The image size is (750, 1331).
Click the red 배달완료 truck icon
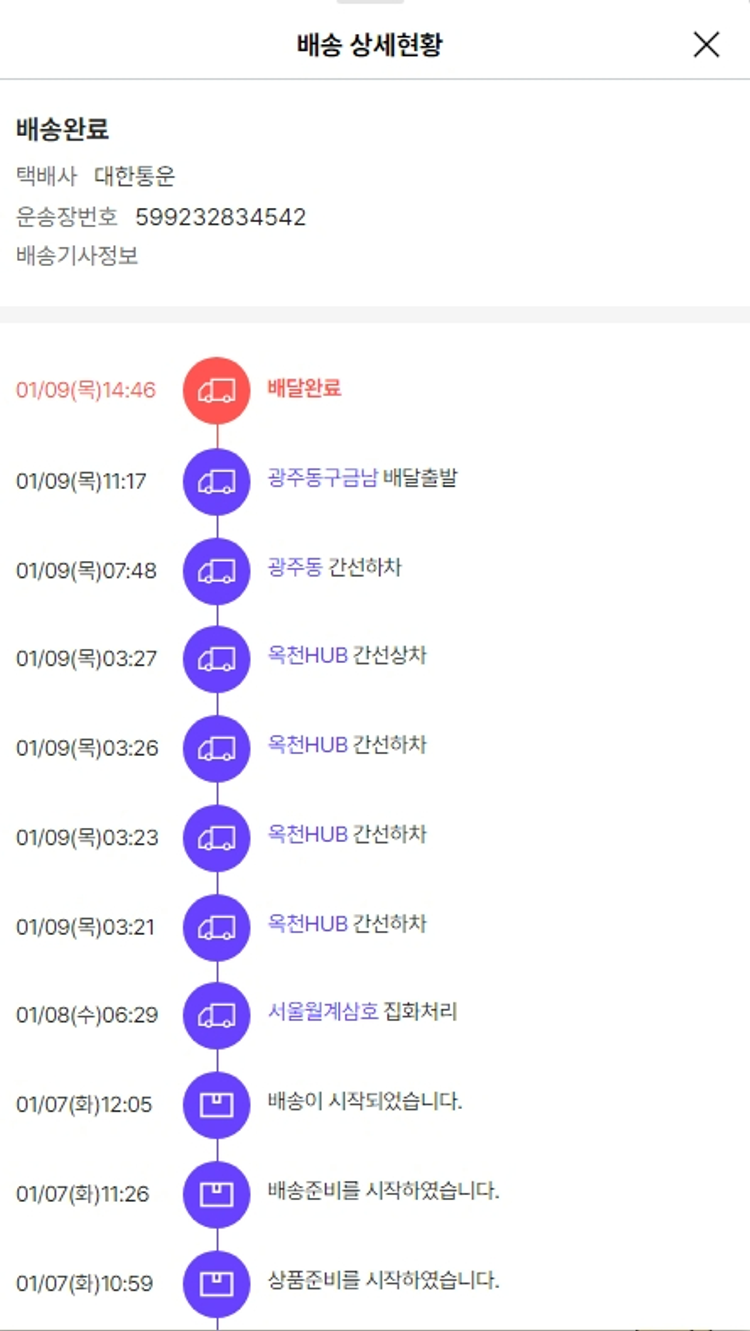216,391
